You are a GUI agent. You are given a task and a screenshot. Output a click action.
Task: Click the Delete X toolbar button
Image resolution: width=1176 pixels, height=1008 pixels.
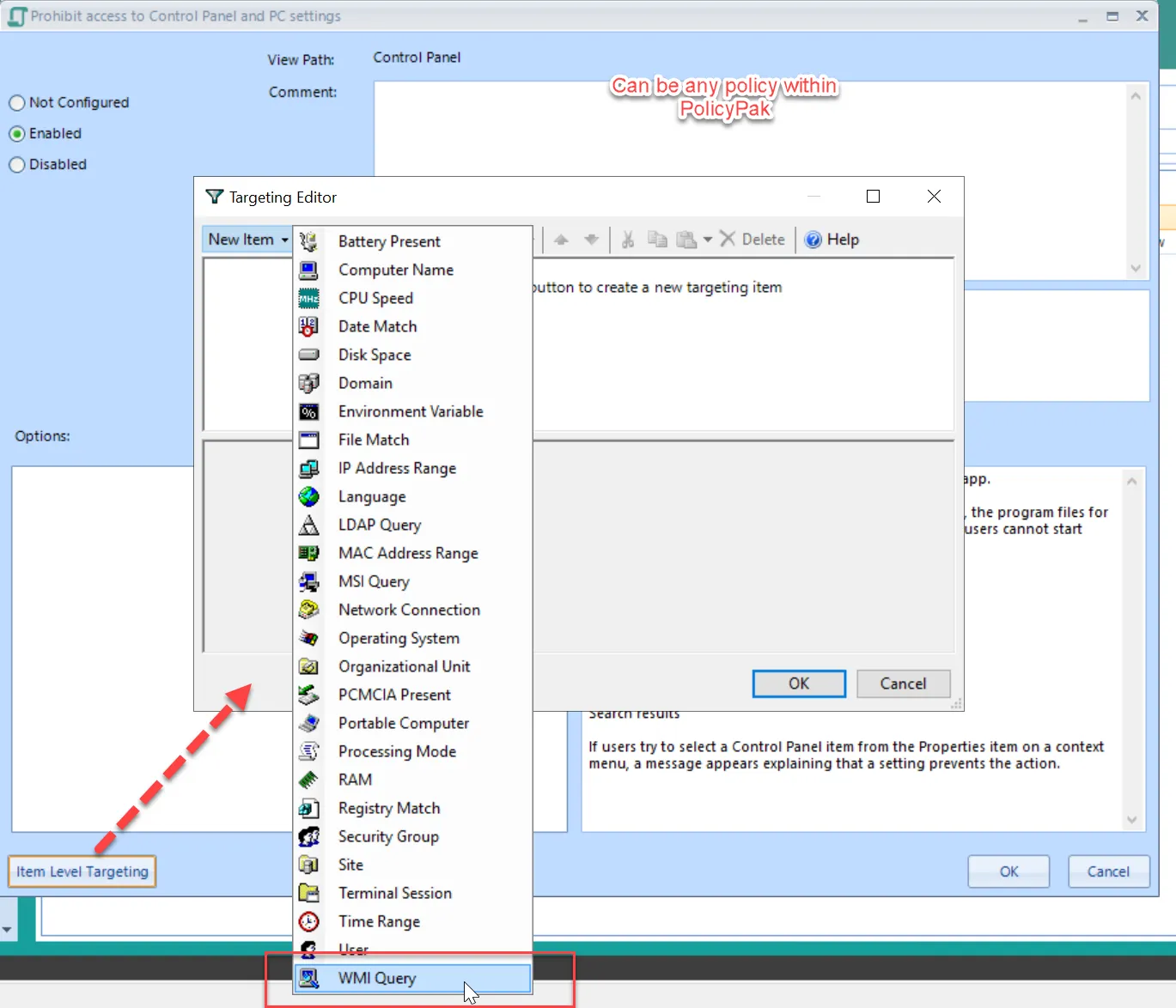(x=752, y=240)
